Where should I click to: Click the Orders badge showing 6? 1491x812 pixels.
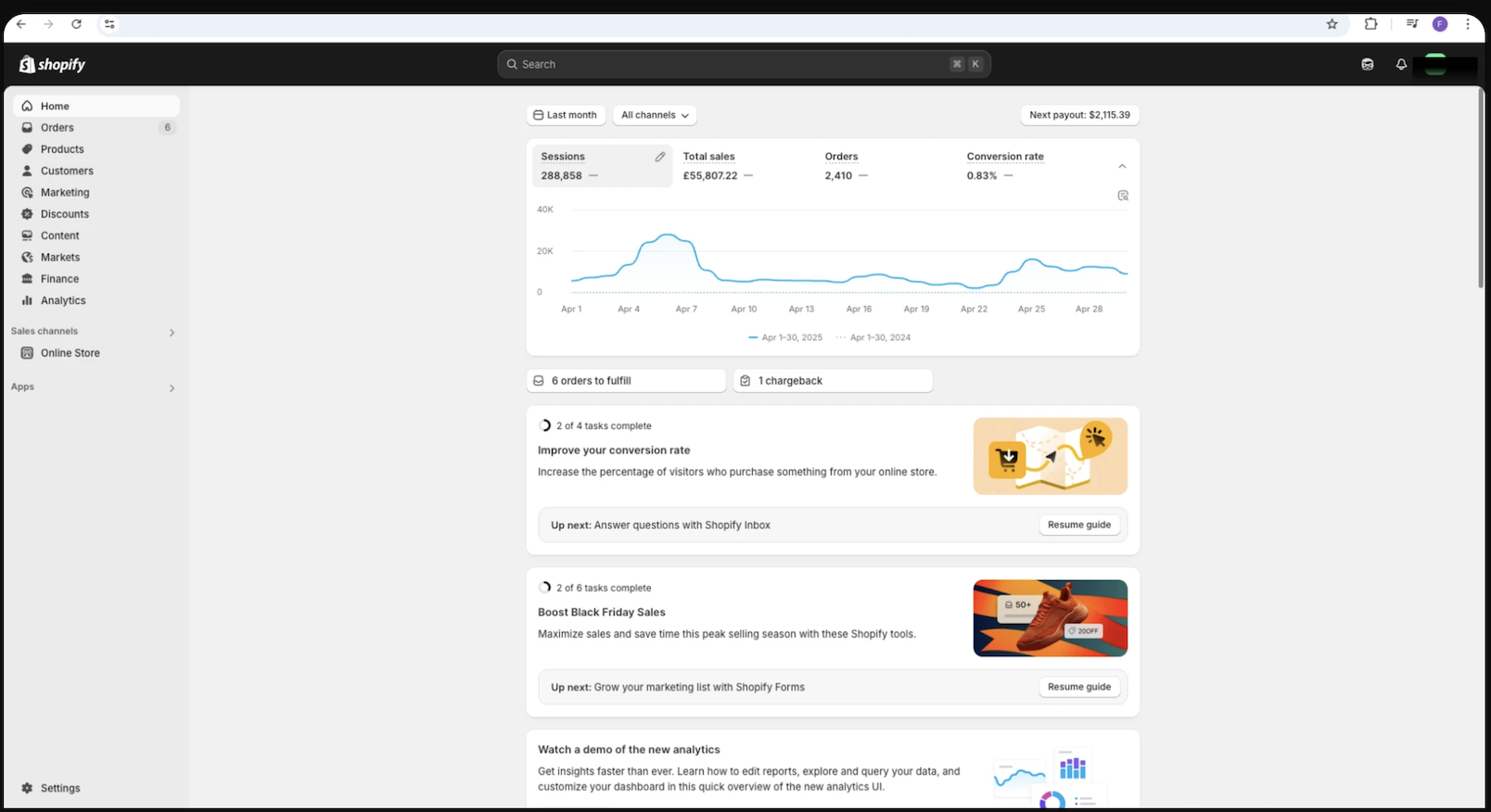(x=167, y=128)
